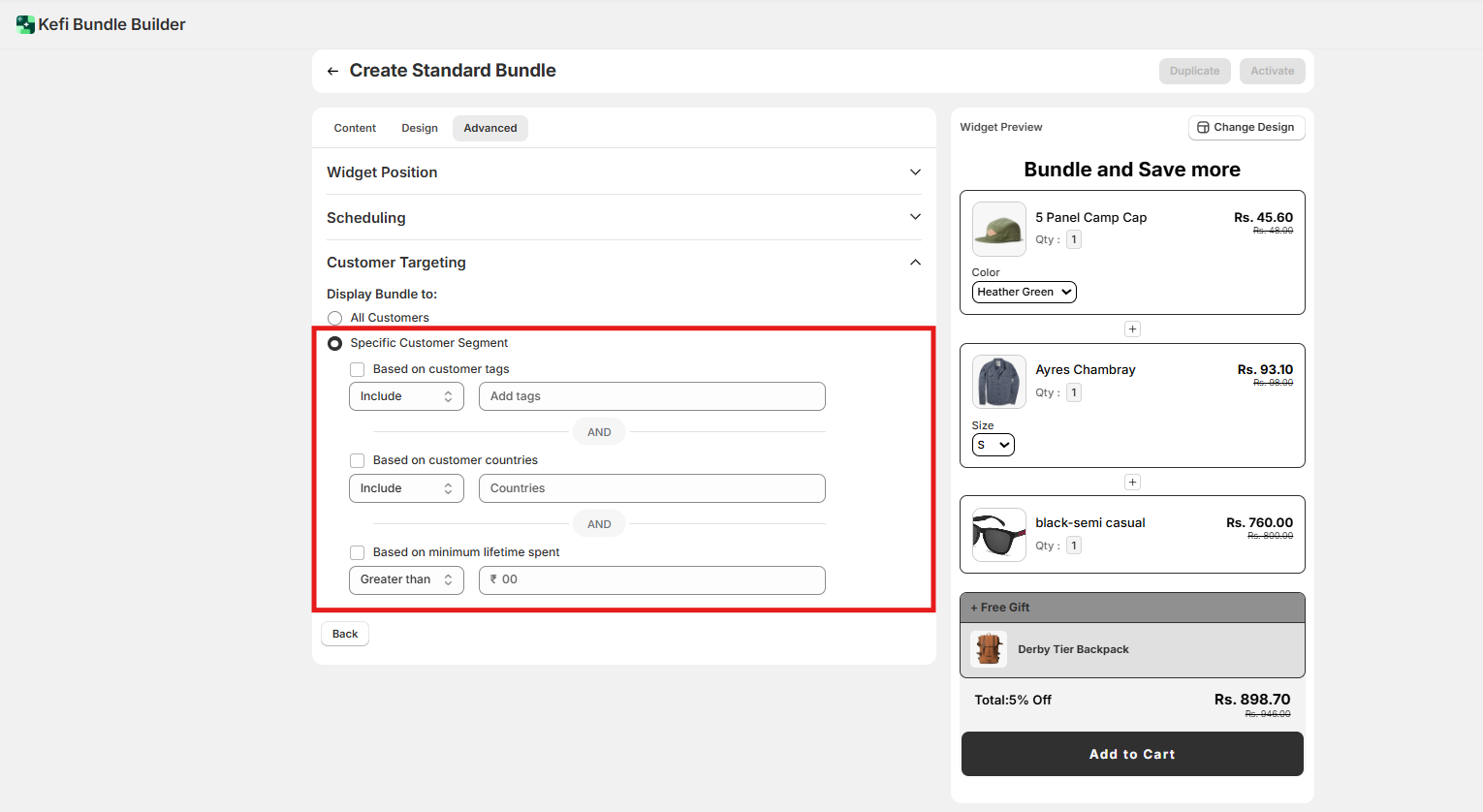The height and width of the screenshot is (812, 1483).
Task: Enable Based on customer tags checkbox
Action: tap(358, 369)
